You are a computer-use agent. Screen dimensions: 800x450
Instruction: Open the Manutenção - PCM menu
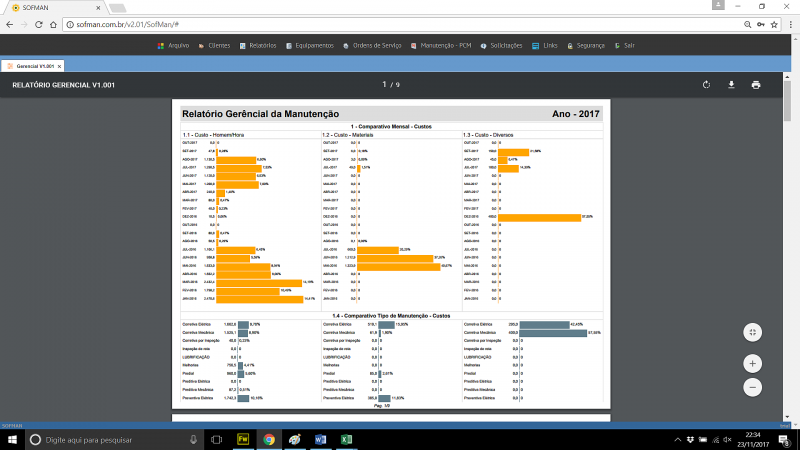[441, 45]
